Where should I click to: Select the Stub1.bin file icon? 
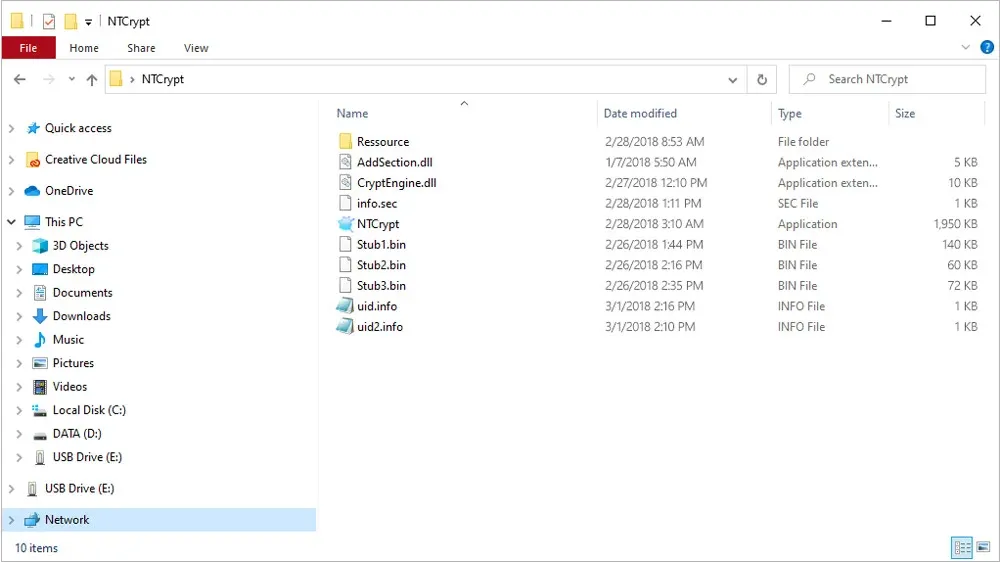click(345, 244)
